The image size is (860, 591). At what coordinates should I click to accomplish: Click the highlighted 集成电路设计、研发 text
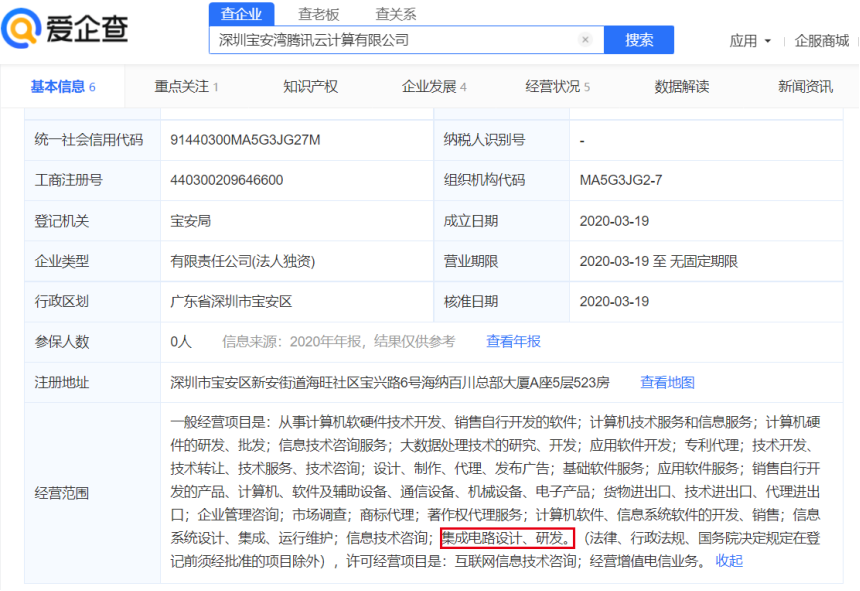[507, 538]
